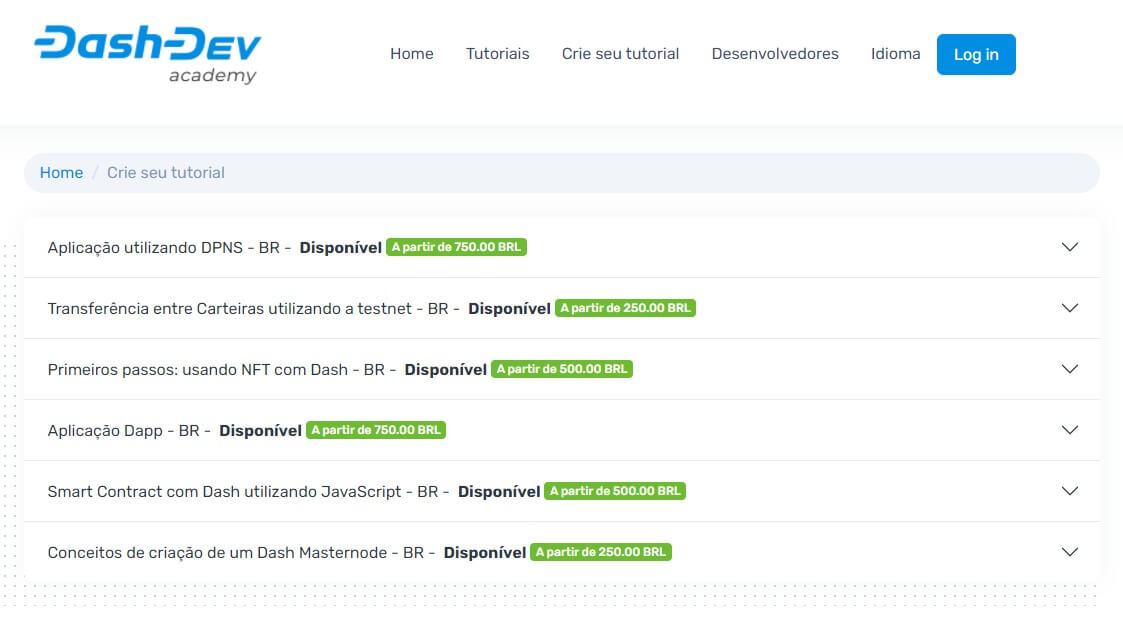Click the 750.00 BRL badge on DPNS row

pos(456,247)
